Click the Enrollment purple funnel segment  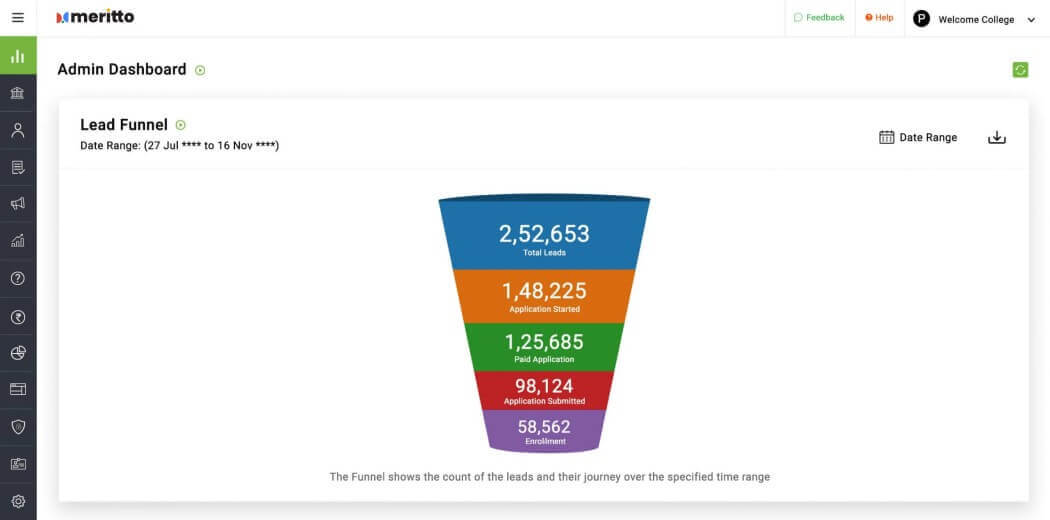click(544, 430)
